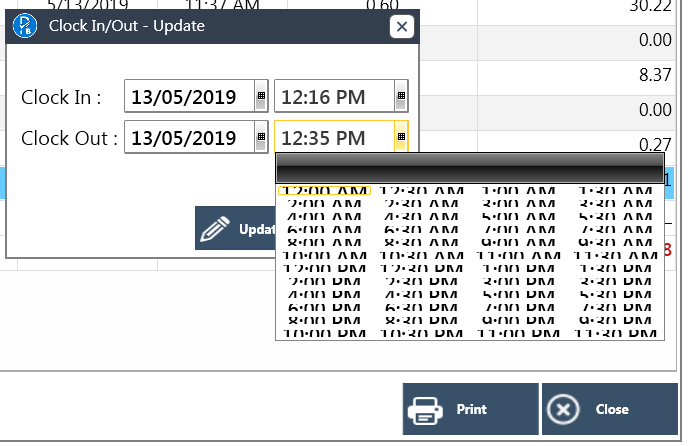This screenshot has height=446, width=688.
Task: Open the Clock In time dropdown
Action: 401,97
